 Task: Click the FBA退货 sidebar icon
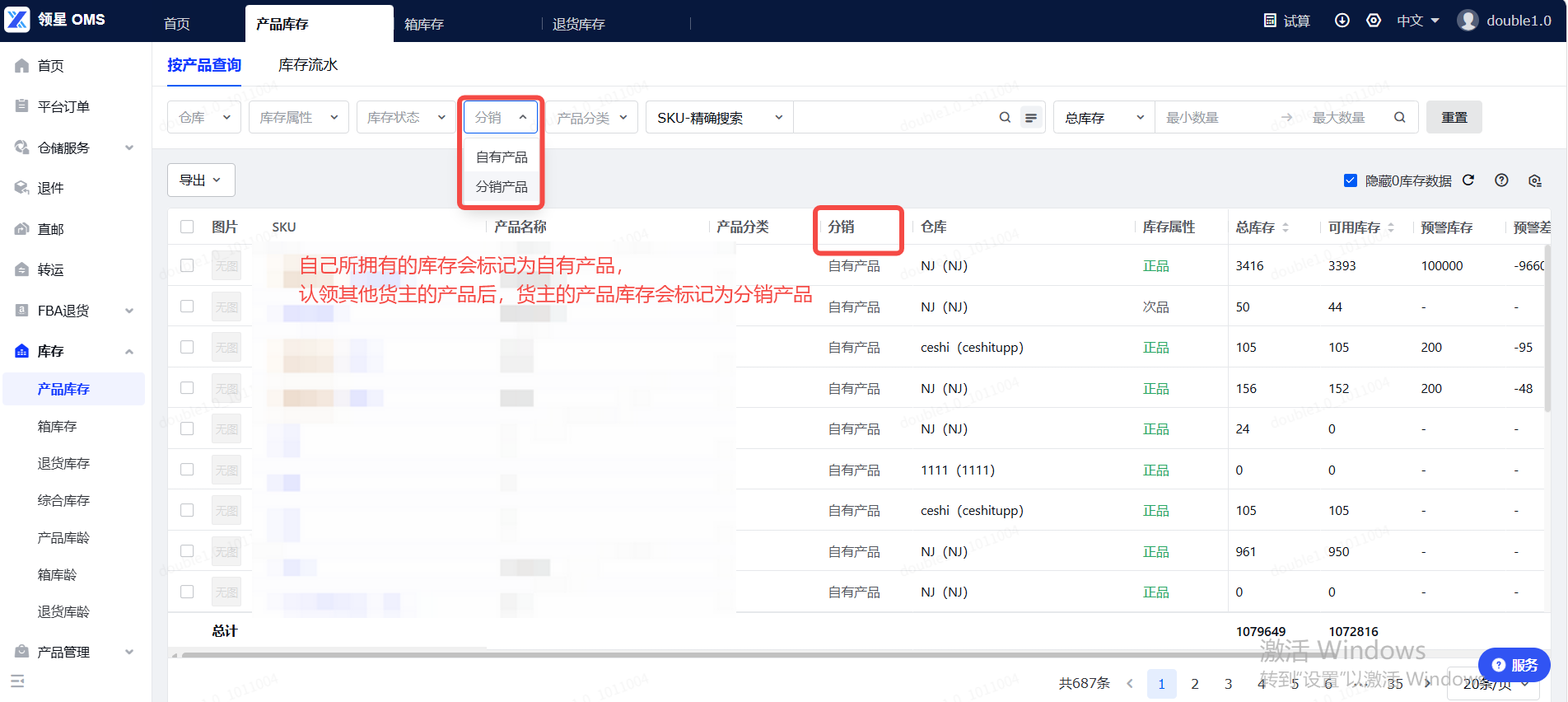(21, 311)
